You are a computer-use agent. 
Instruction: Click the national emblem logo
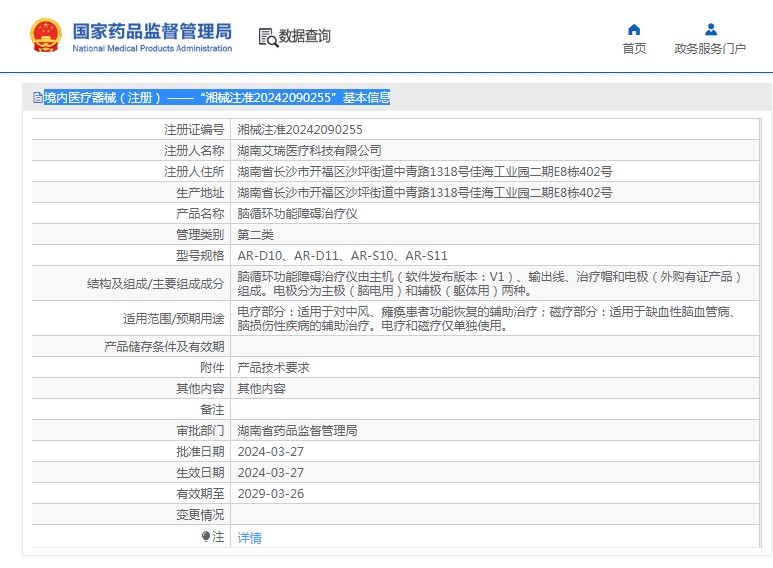(x=46, y=35)
